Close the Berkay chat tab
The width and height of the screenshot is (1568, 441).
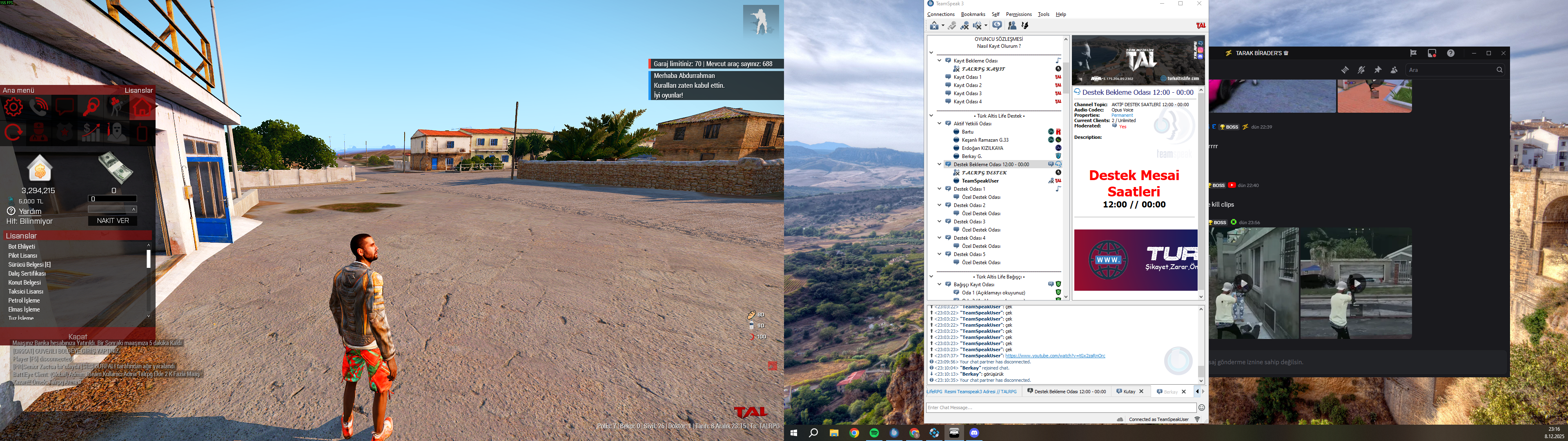click(1184, 392)
